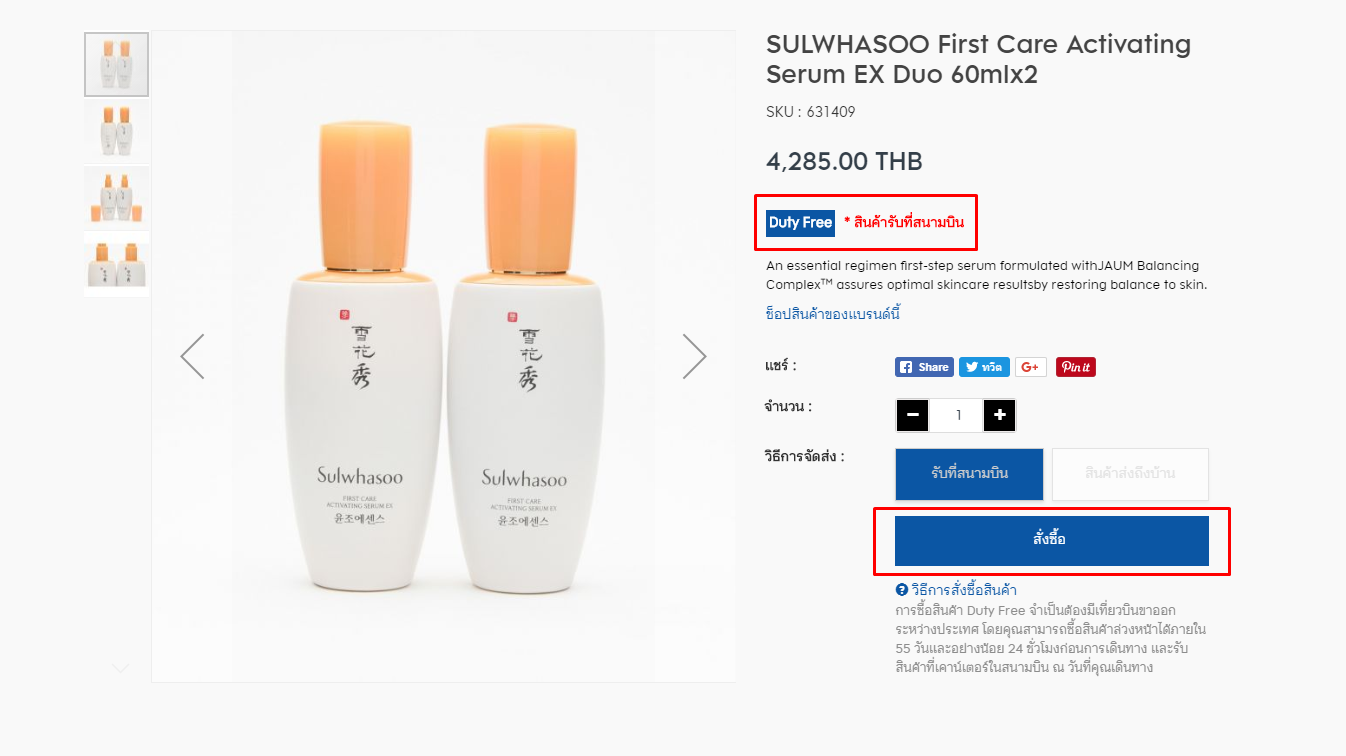
Task: Open วิธีการสั่งซื้อสินค้า how-to-order link
Action: pos(964,590)
